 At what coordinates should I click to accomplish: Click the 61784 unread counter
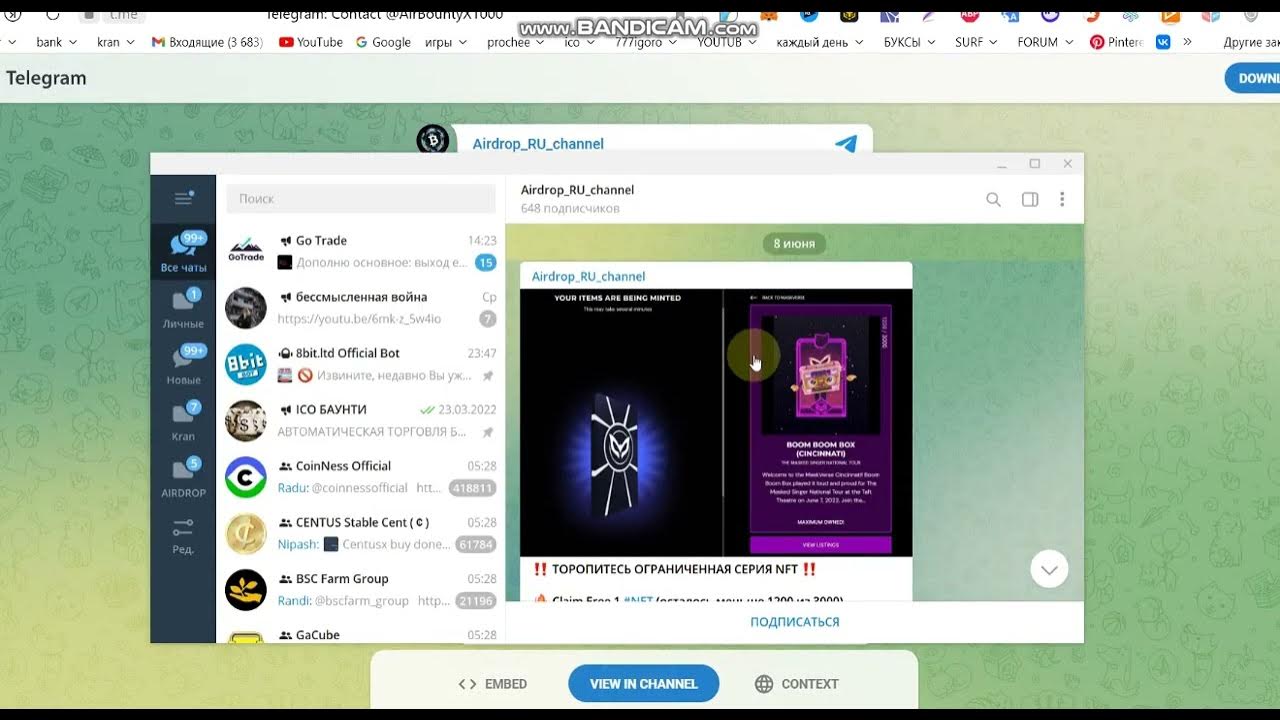point(475,545)
